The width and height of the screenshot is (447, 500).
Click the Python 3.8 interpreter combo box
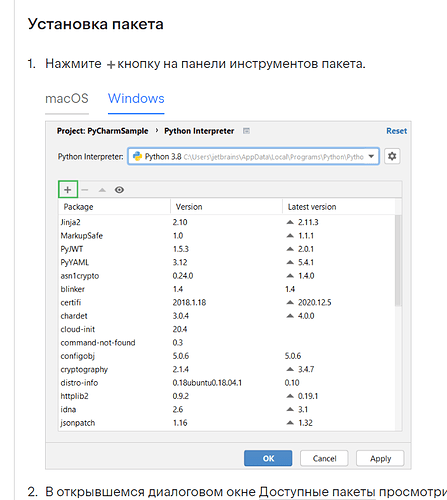pyautogui.click(x=253, y=156)
